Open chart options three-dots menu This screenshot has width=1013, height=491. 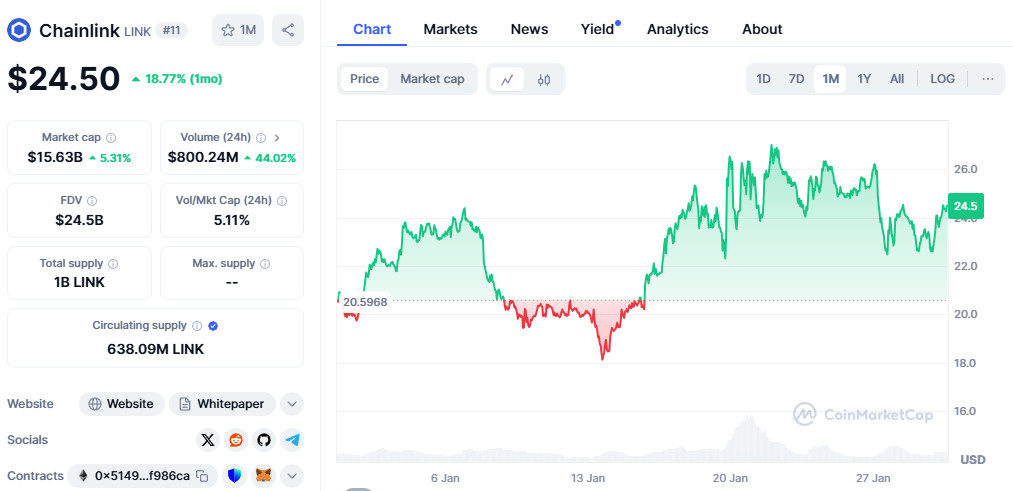tap(988, 79)
